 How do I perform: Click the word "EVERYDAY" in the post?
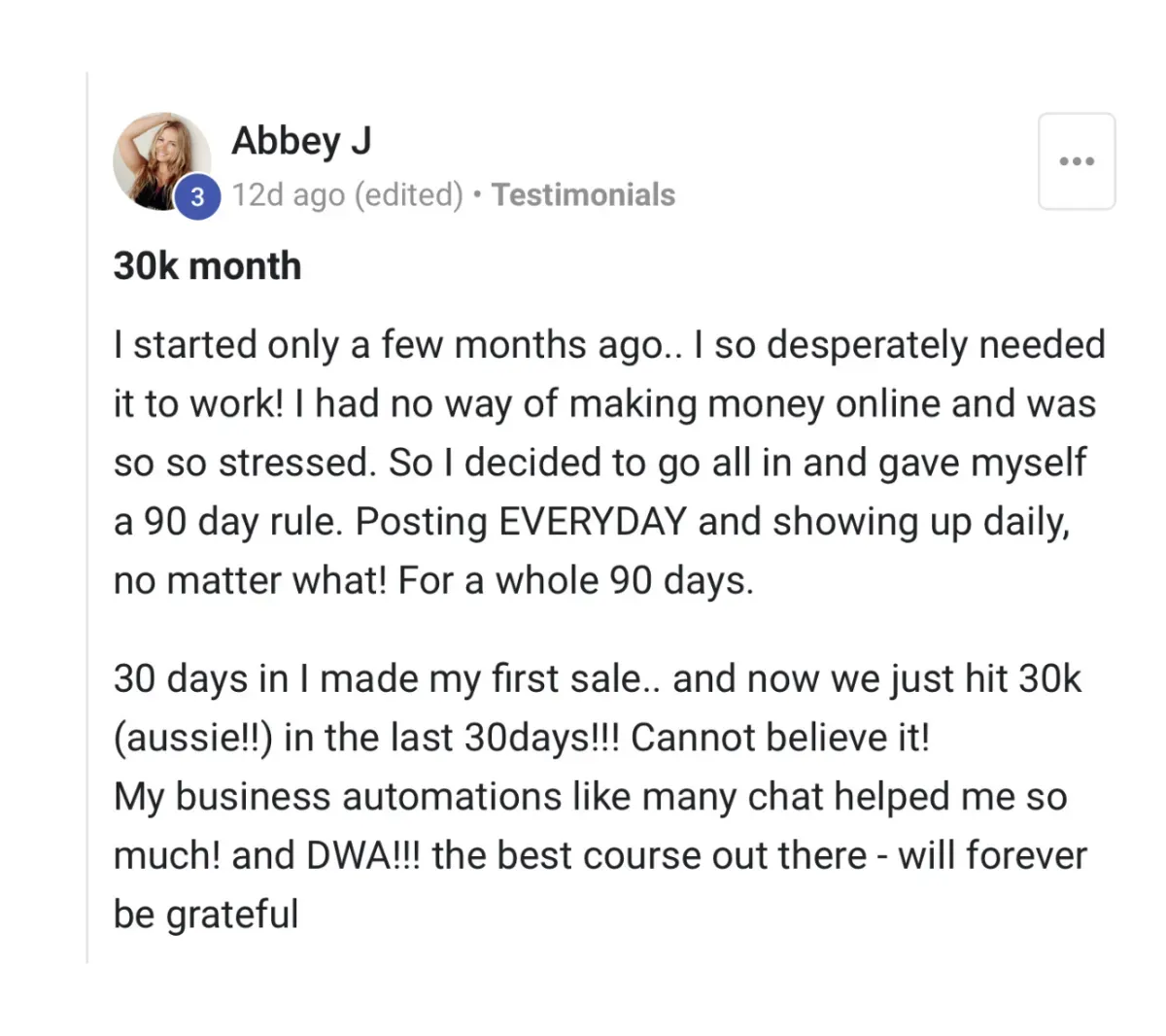click(593, 522)
